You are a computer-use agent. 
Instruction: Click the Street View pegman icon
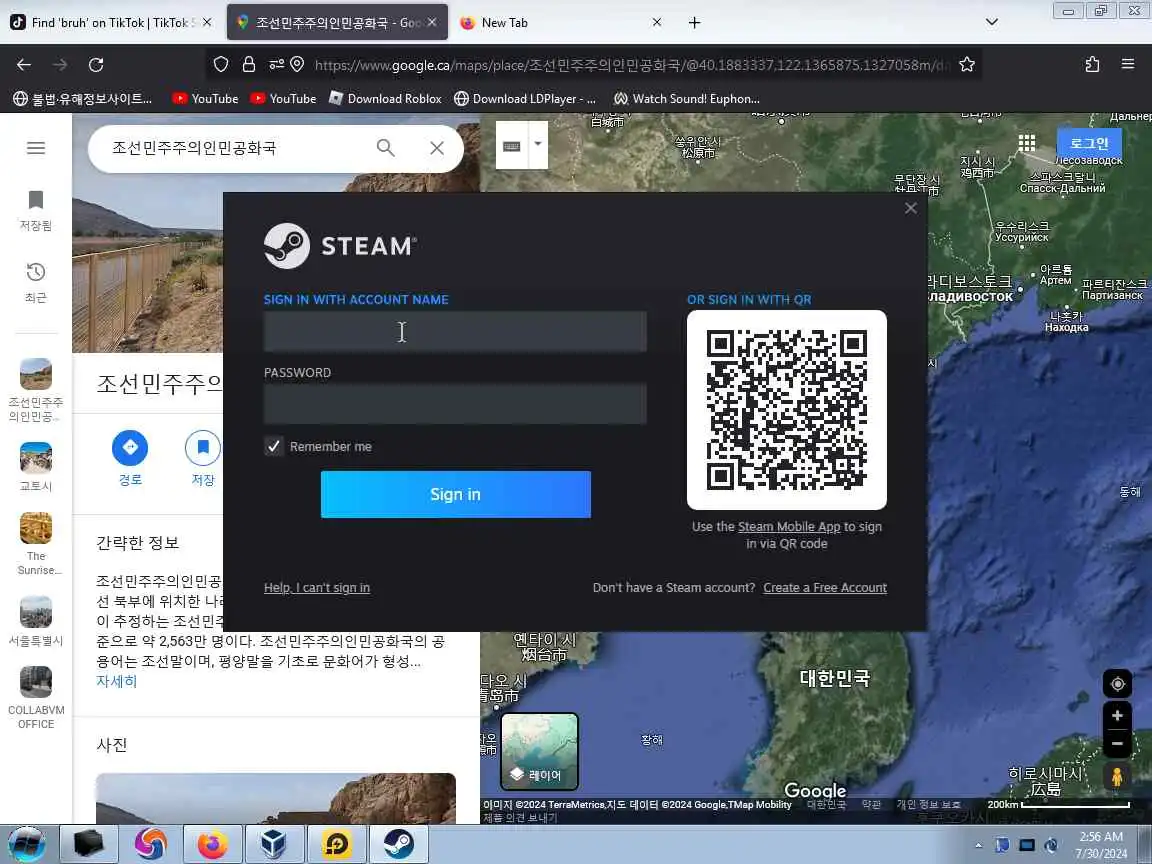pyautogui.click(x=1117, y=777)
